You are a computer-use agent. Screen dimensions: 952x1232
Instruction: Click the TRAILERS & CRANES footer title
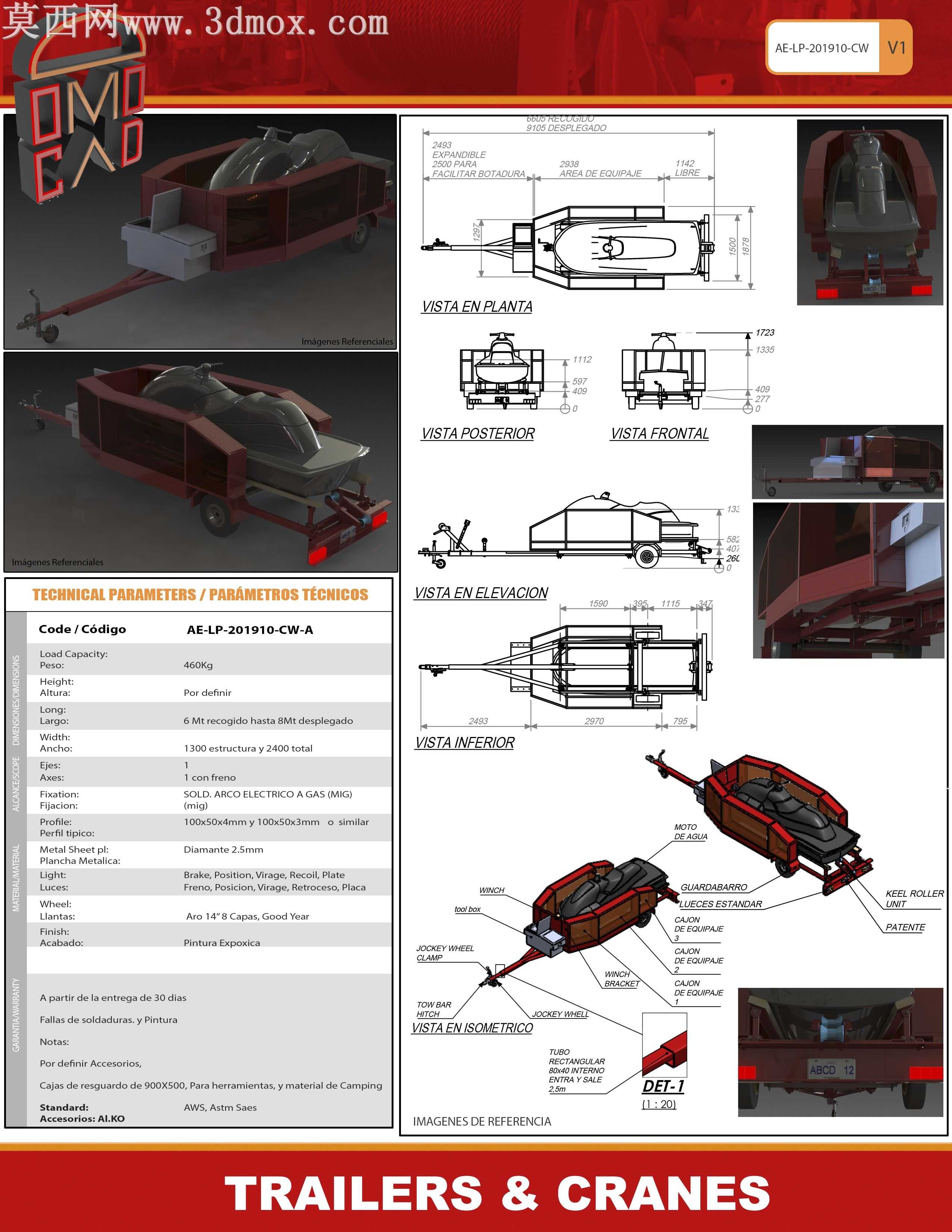(497, 1194)
